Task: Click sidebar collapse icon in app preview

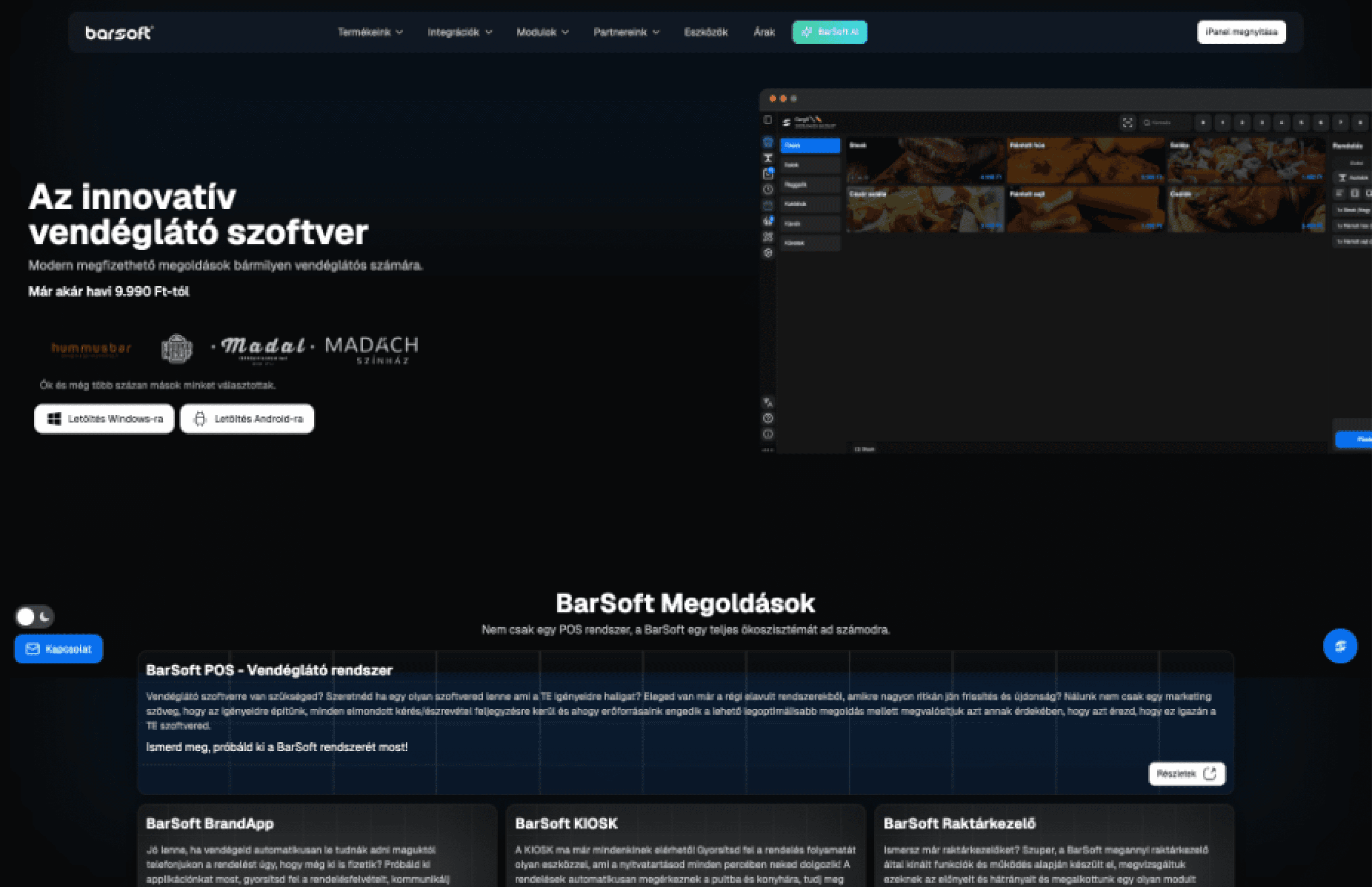Action: point(767,120)
